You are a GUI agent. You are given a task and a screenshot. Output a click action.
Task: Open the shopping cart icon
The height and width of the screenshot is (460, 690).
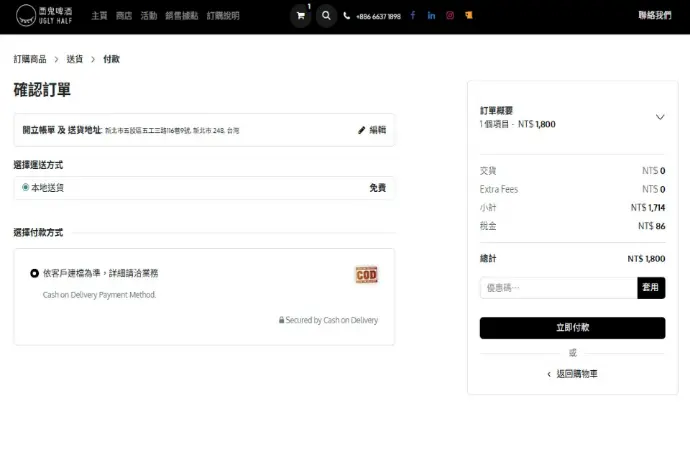point(300,16)
